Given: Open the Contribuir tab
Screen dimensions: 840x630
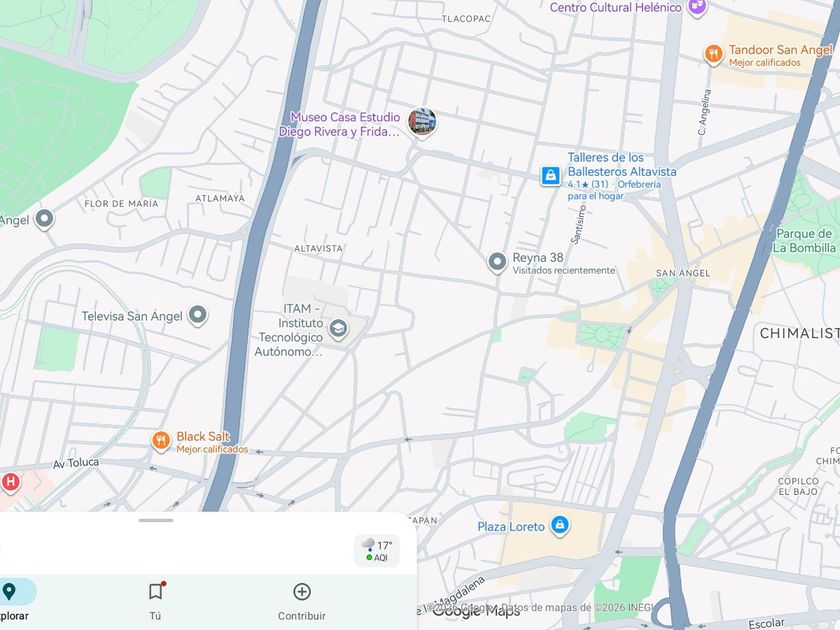Looking at the screenshot, I should [302, 601].
